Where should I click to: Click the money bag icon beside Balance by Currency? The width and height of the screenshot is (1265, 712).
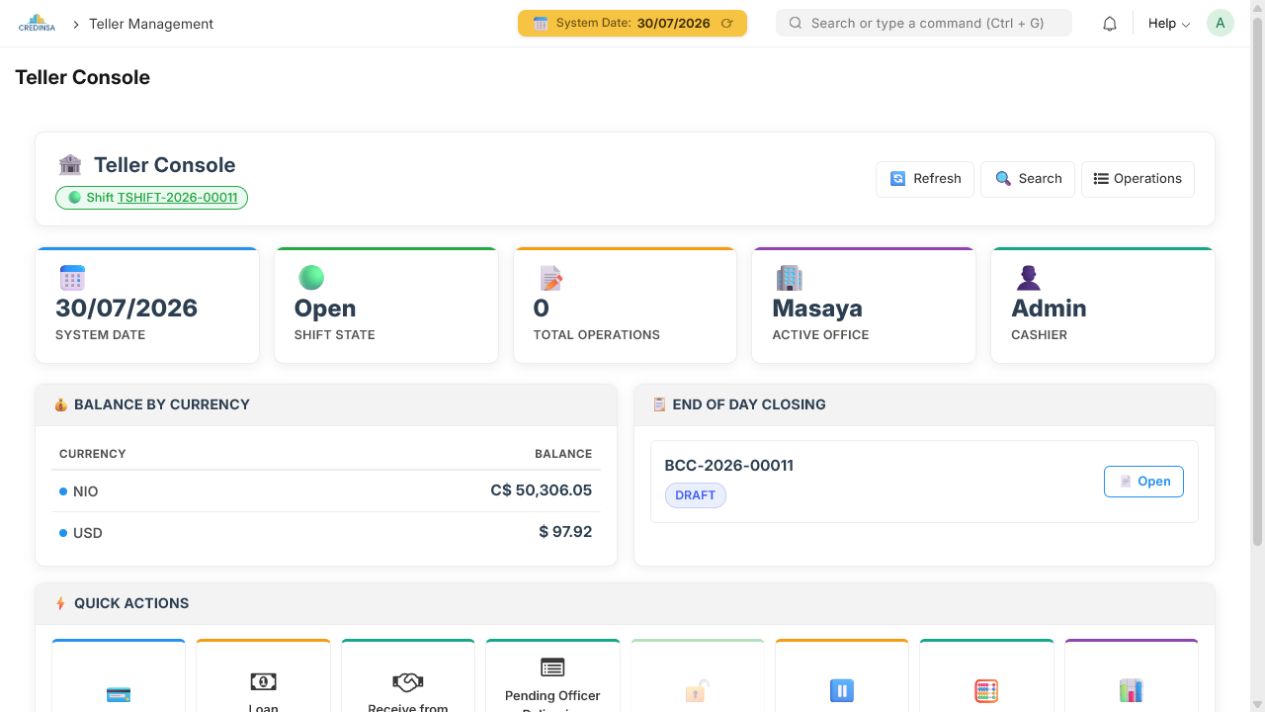(61, 405)
